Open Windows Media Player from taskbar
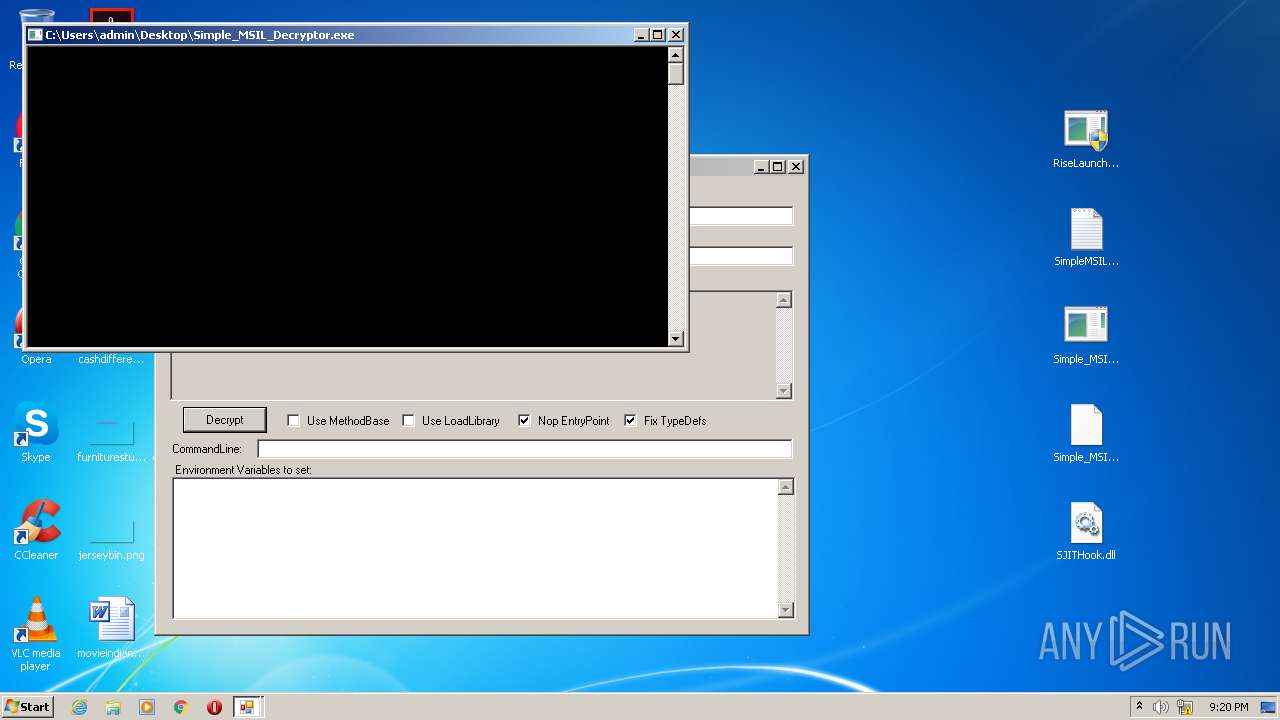 point(147,707)
